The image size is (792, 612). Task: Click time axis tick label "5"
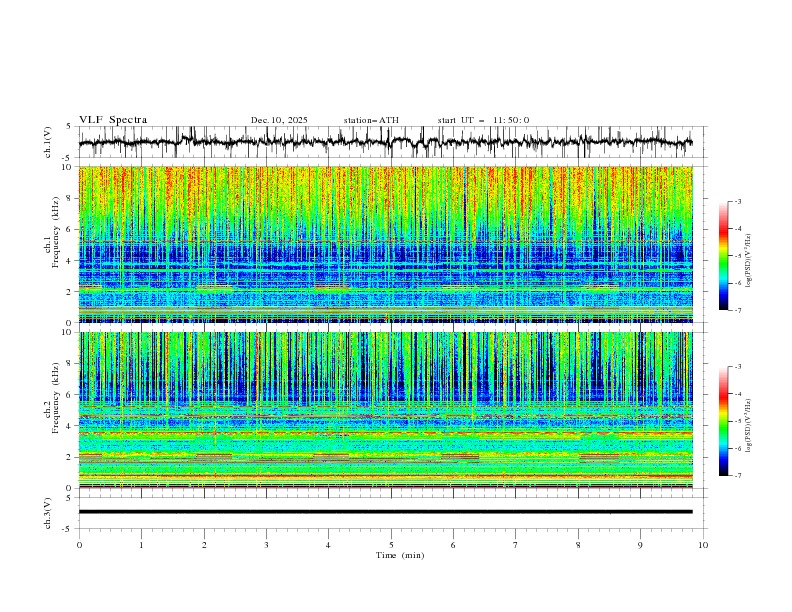pos(391,545)
